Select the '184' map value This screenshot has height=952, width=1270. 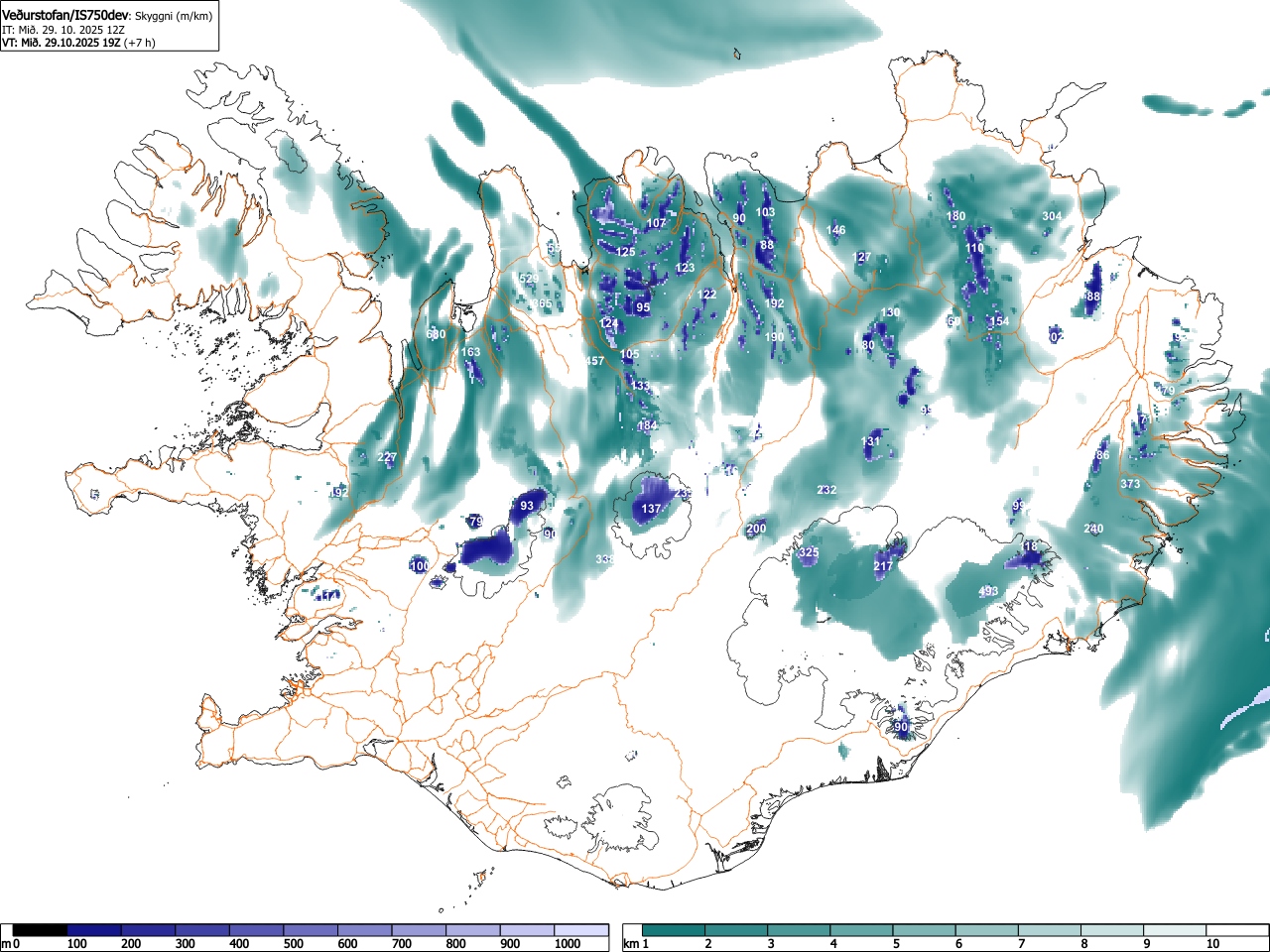click(647, 425)
